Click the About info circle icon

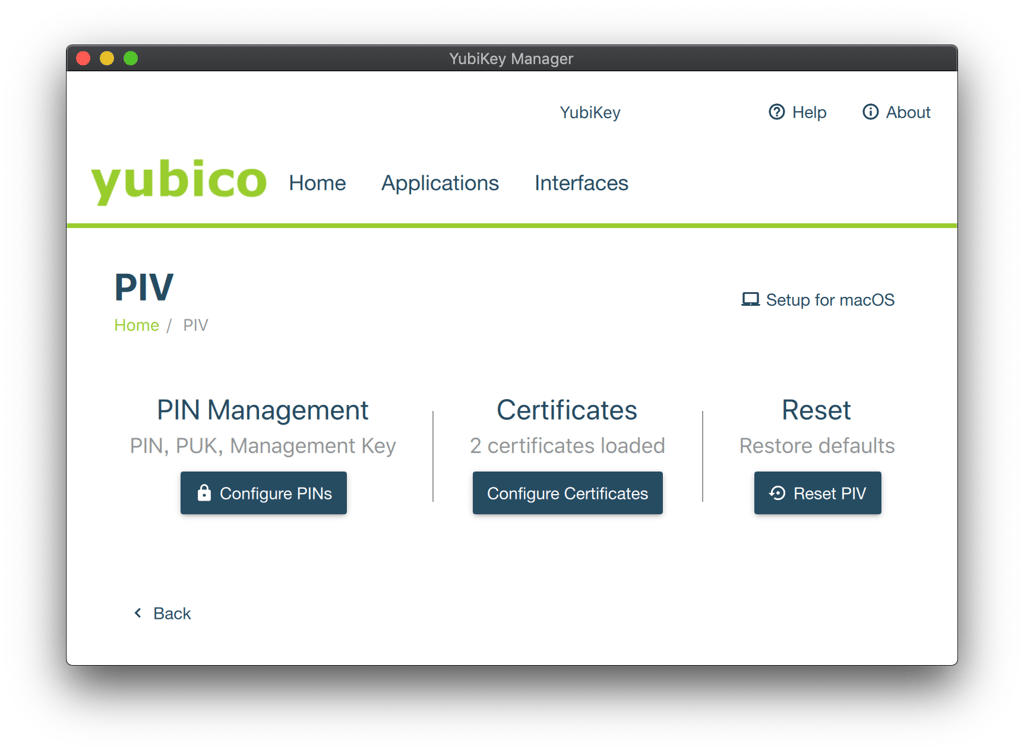[870, 112]
